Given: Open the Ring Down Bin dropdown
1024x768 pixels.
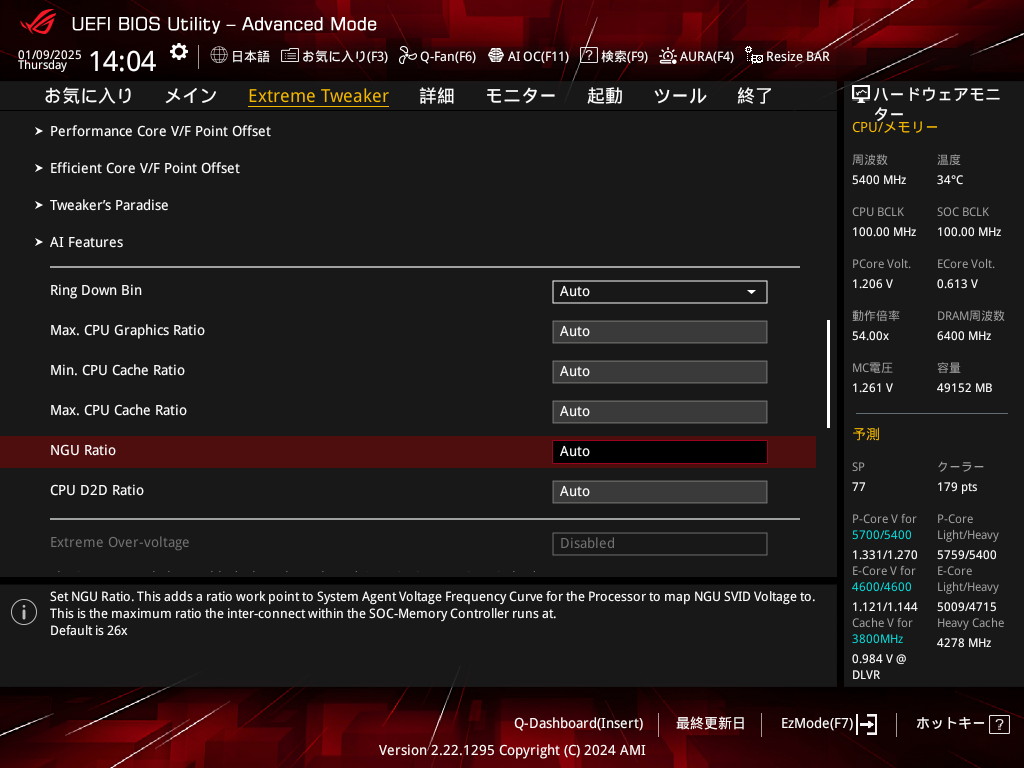Looking at the screenshot, I should [x=659, y=291].
